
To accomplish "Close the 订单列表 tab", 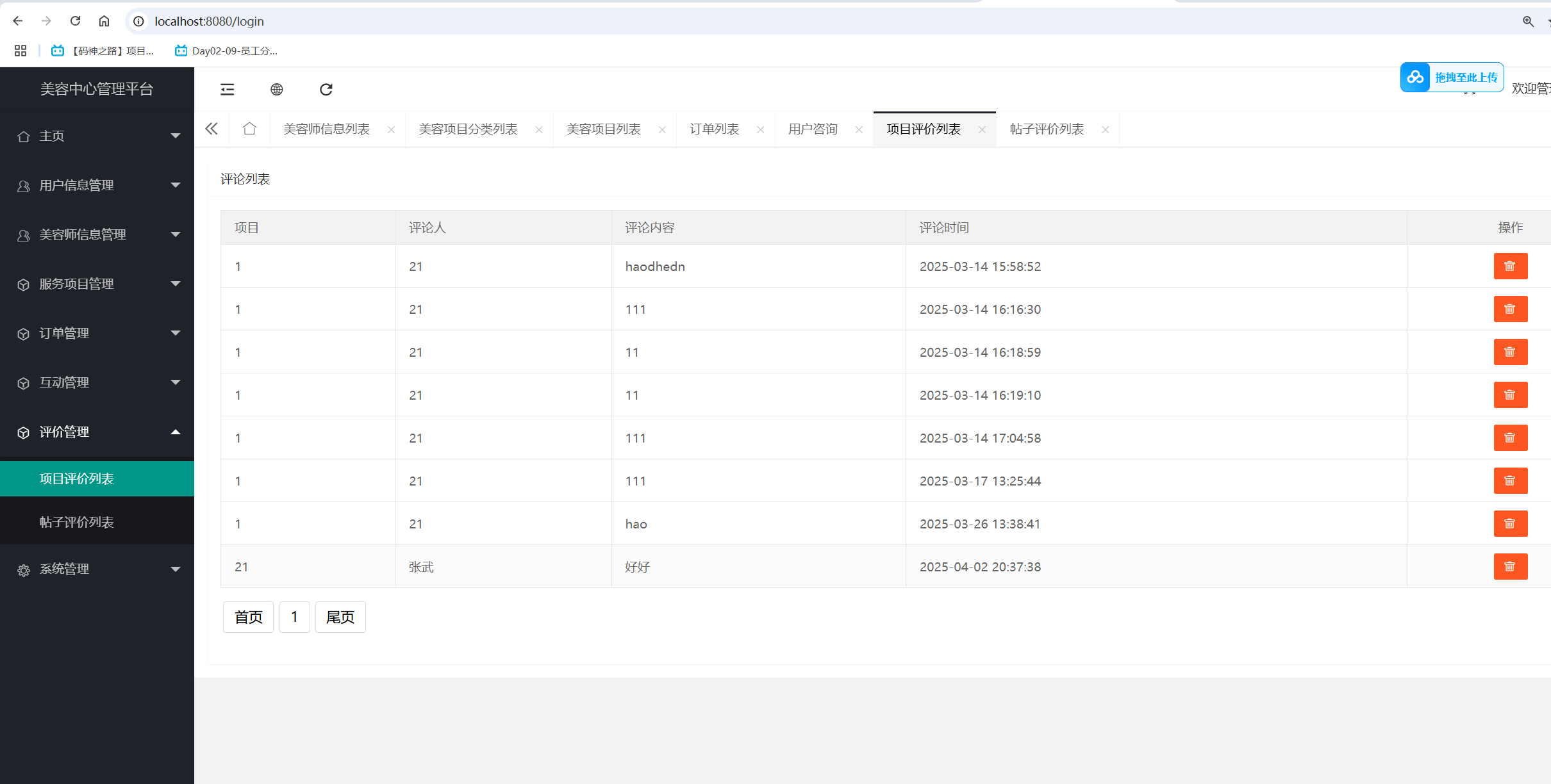I will (x=760, y=129).
